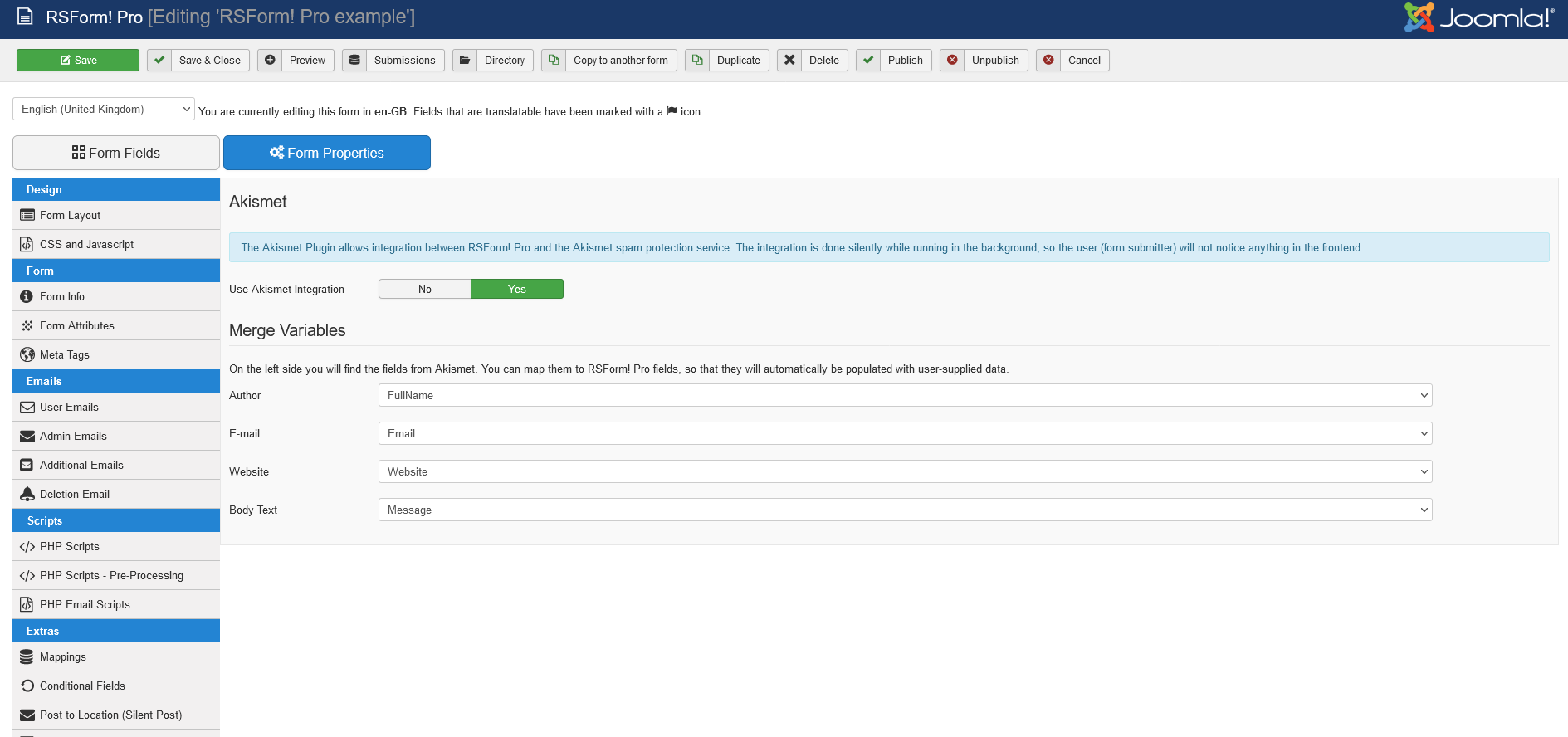Open Form Attributes sidebar item
The width and height of the screenshot is (1568, 737).
pyautogui.click(x=116, y=325)
